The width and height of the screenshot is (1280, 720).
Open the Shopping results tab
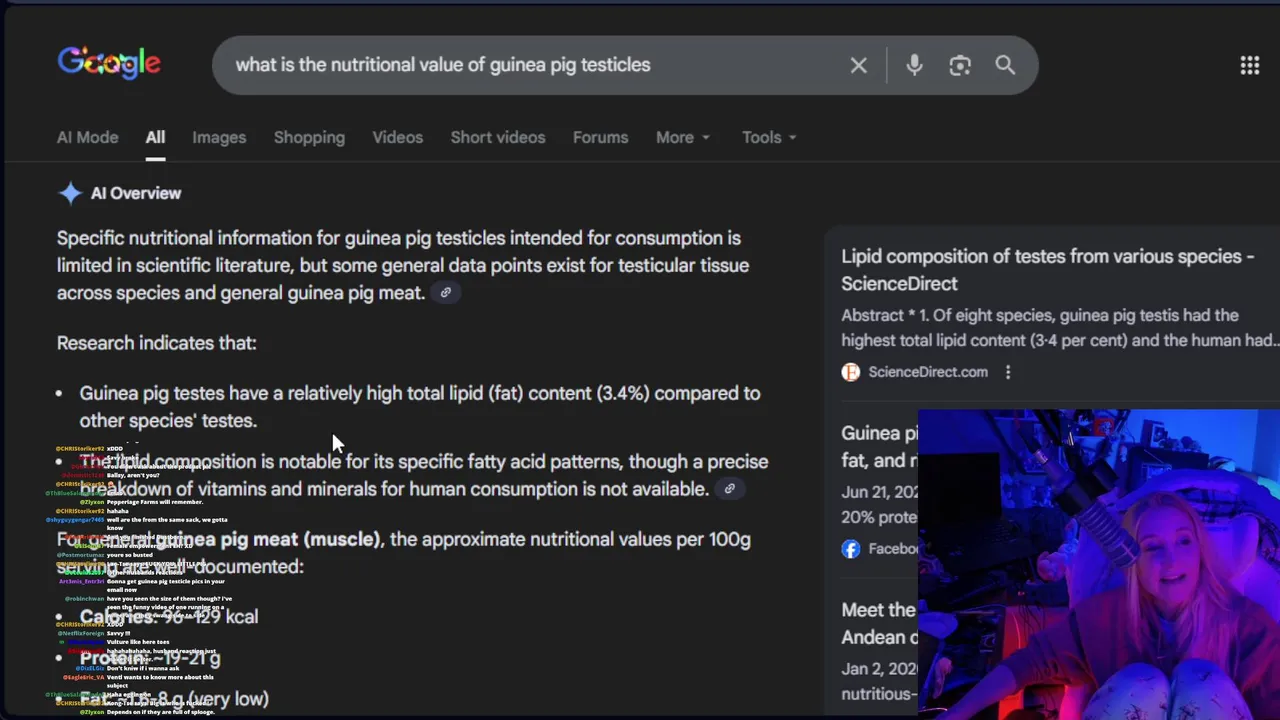tap(309, 138)
